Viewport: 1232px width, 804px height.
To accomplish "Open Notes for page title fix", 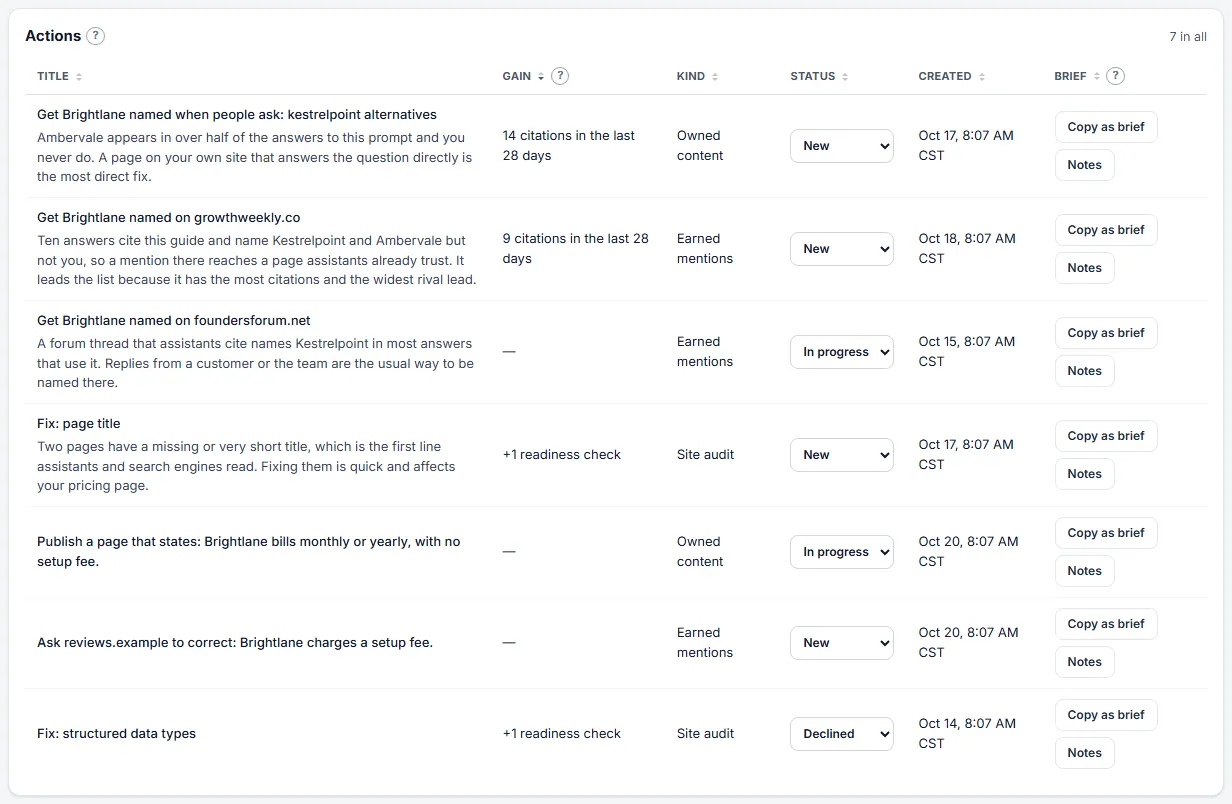I will pos(1084,474).
